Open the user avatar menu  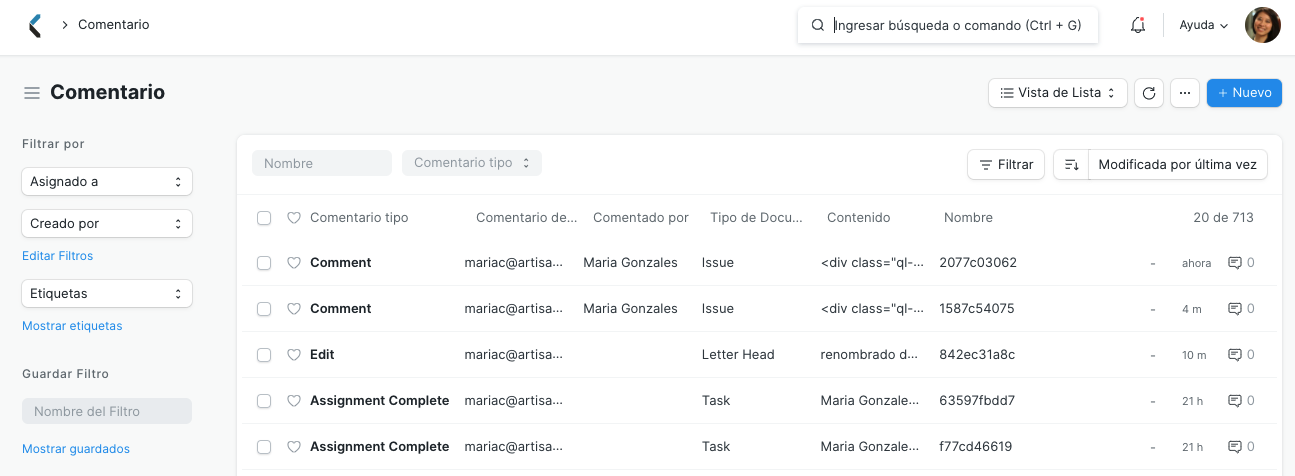point(1262,25)
